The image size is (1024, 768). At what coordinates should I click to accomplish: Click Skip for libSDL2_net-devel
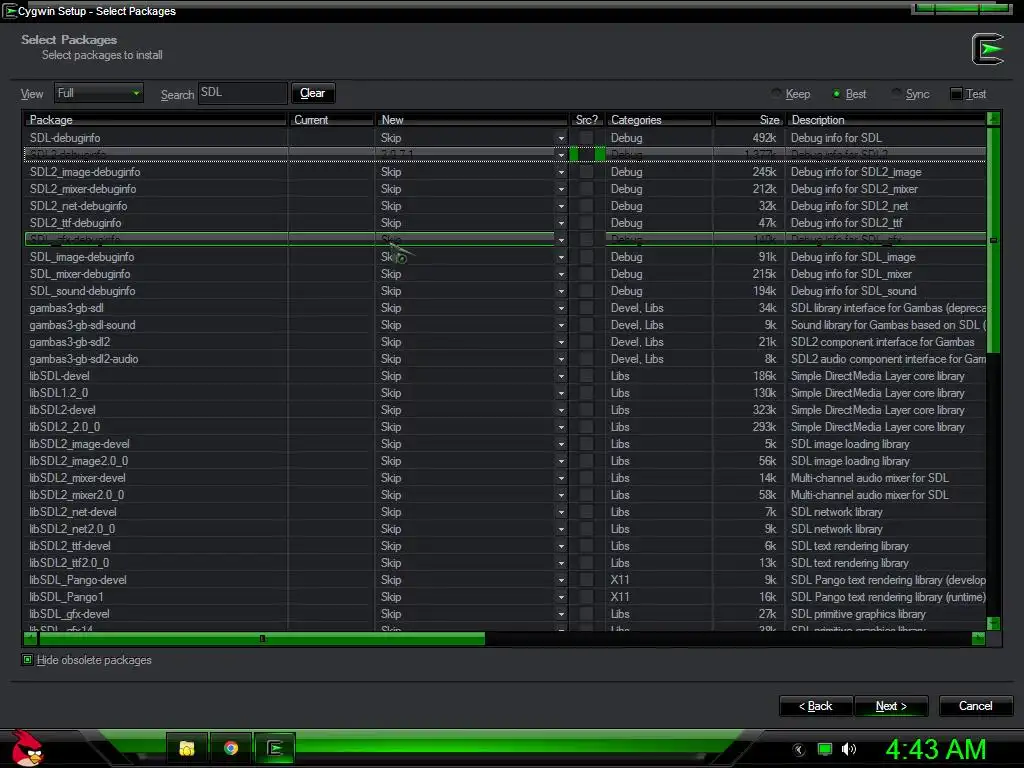(391, 511)
